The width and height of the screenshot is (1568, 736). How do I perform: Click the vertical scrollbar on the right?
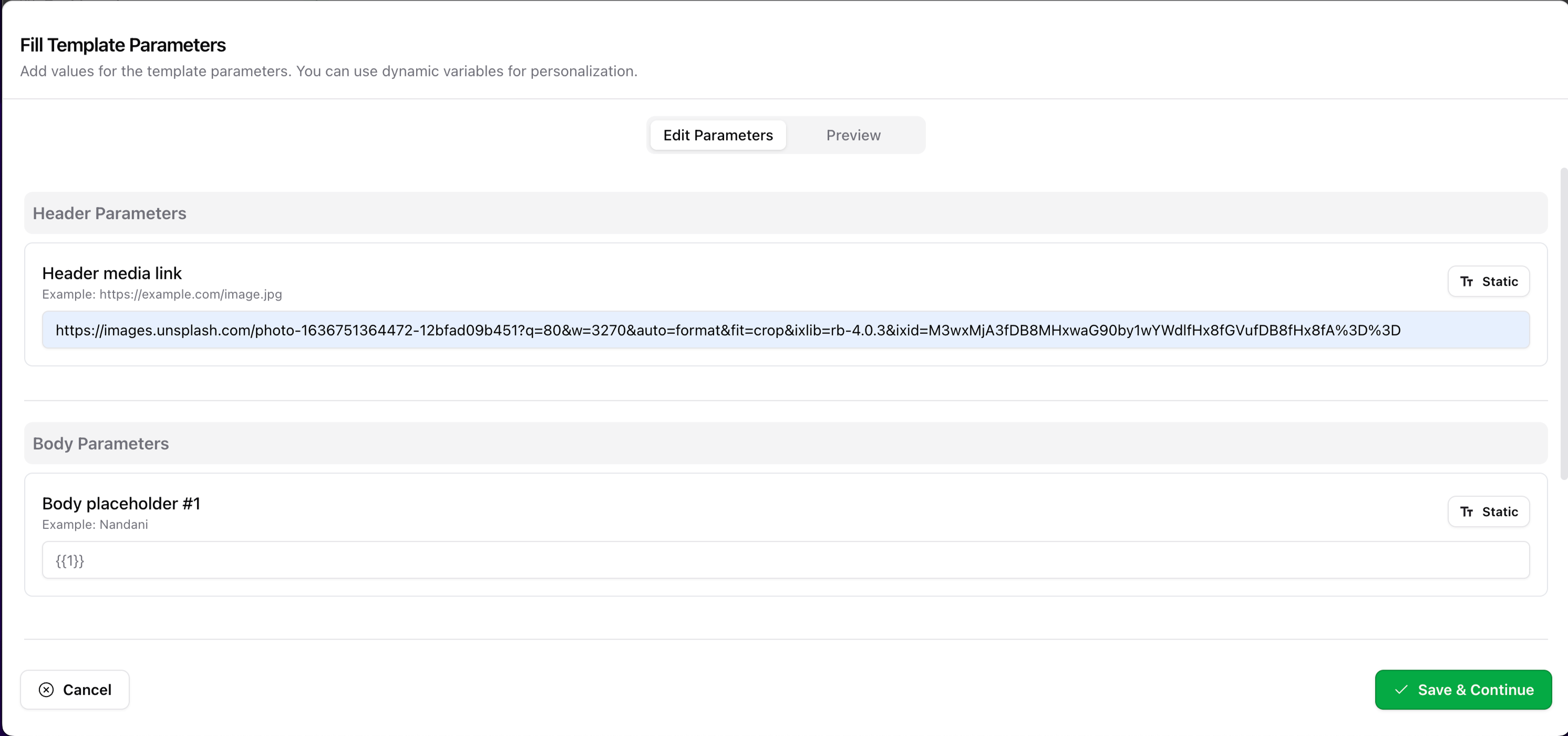click(x=1563, y=323)
